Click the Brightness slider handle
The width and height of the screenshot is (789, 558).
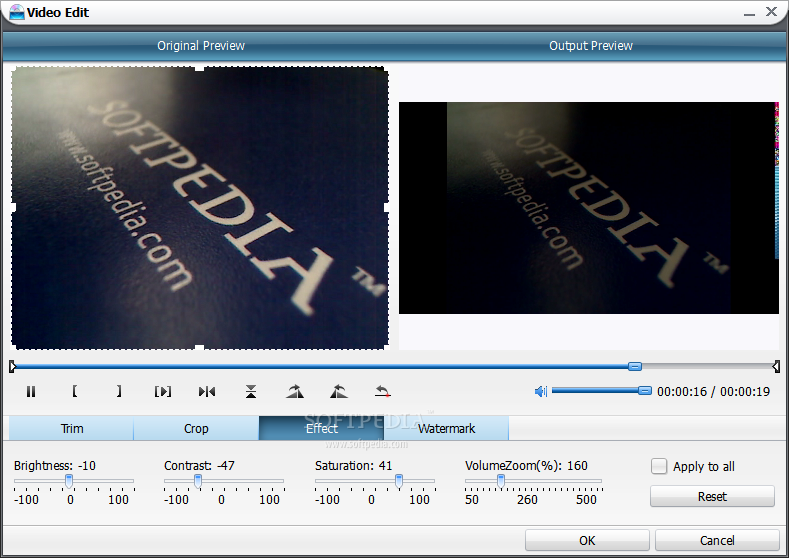(69, 481)
